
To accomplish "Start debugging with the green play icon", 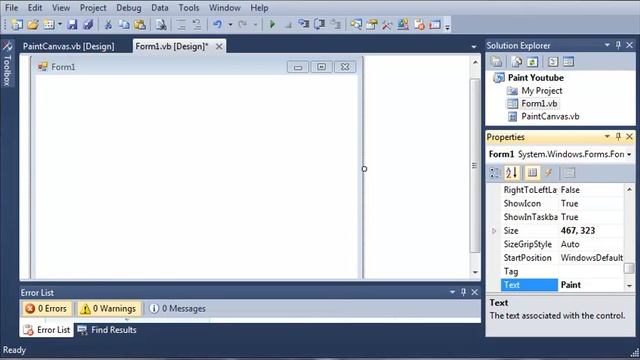I will click(272, 24).
